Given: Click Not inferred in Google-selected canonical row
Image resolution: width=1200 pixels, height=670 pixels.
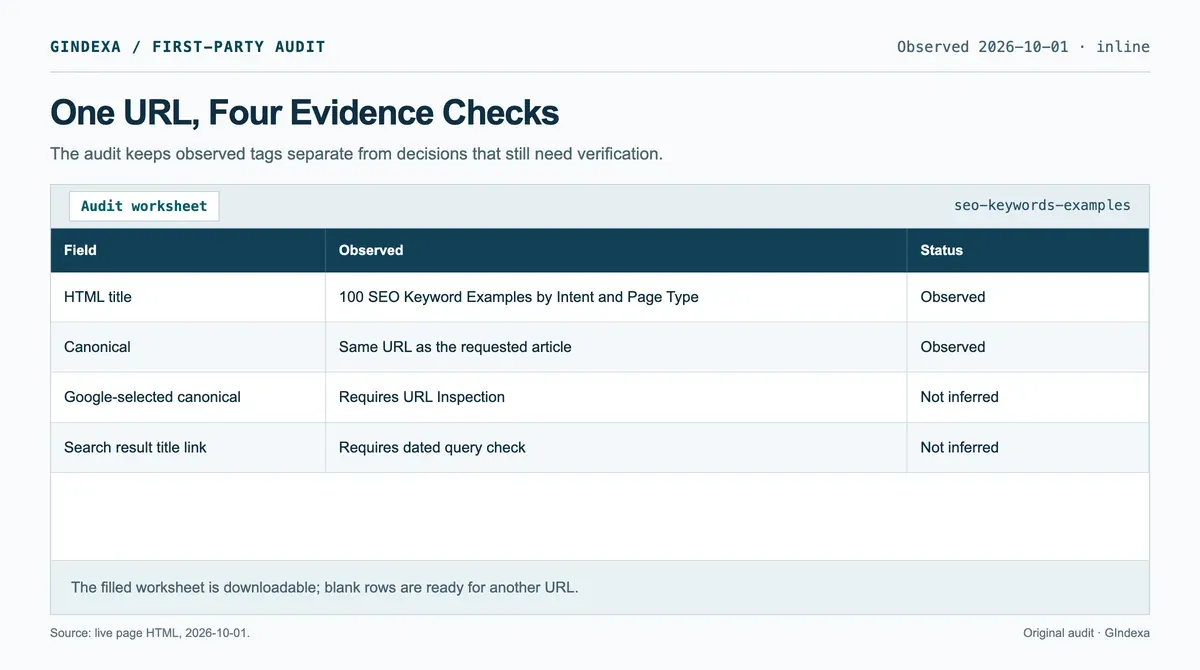Looking at the screenshot, I should click(x=1028, y=397).
